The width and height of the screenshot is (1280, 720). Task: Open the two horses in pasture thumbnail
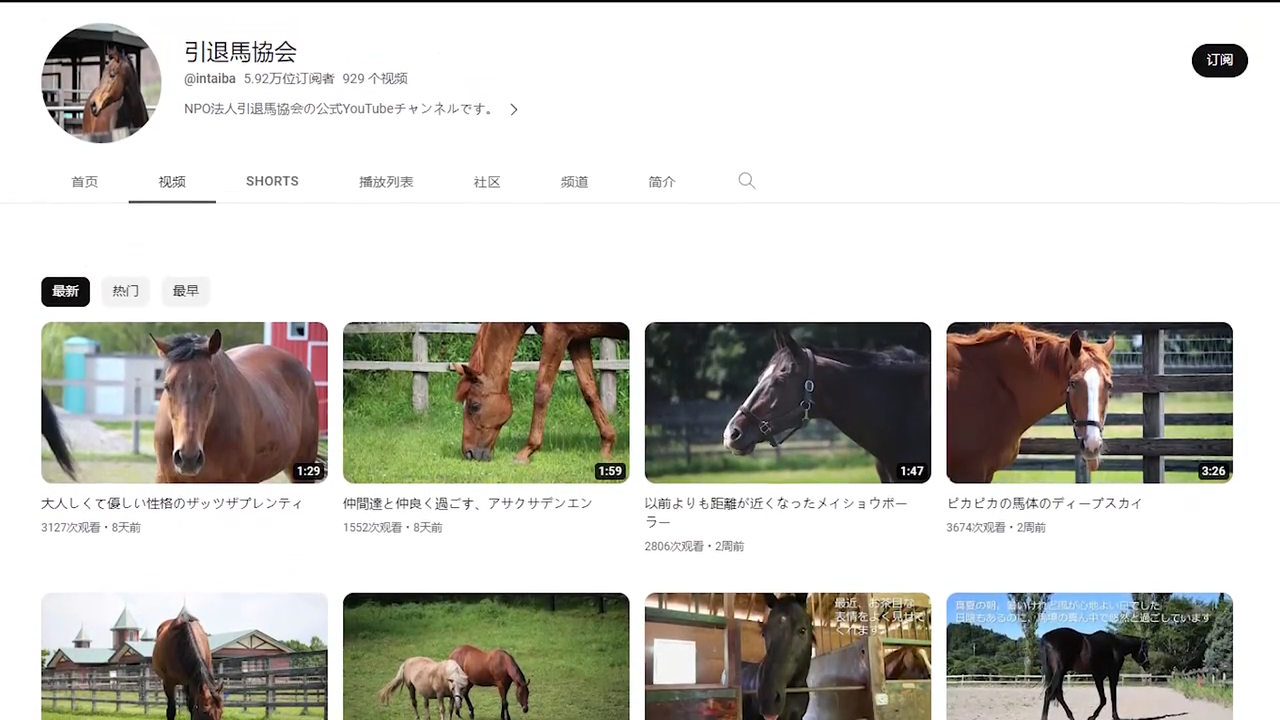point(486,656)
